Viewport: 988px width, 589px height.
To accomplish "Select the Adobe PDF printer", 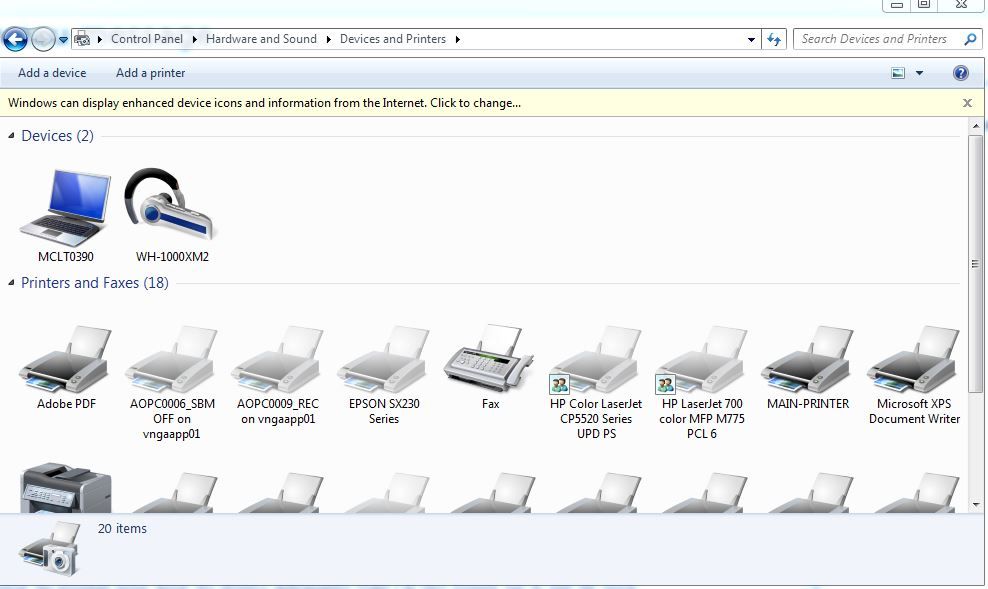I will [x=66, y=360].
